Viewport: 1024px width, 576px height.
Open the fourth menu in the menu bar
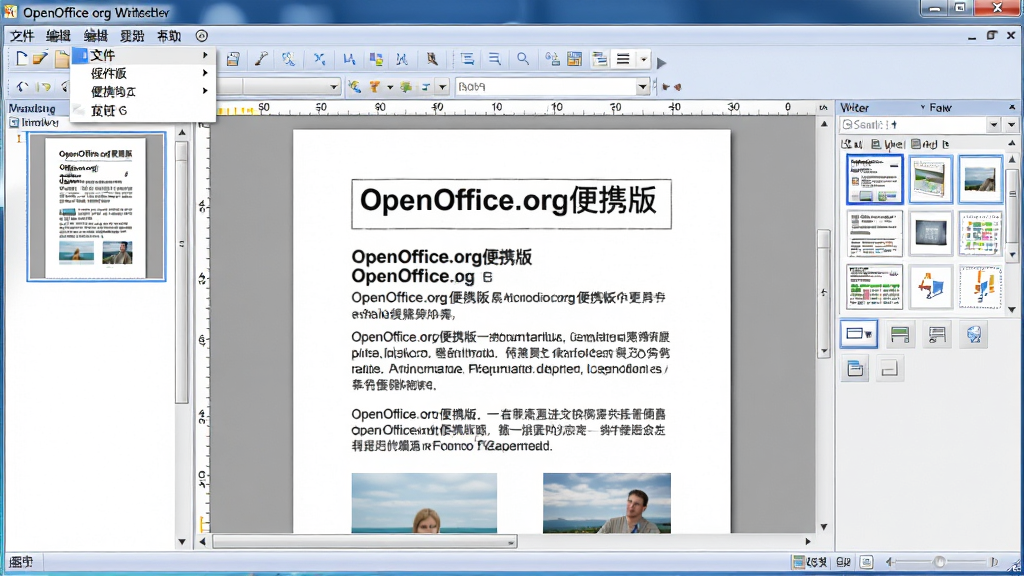pyautogui.click(x=132, y=36)
